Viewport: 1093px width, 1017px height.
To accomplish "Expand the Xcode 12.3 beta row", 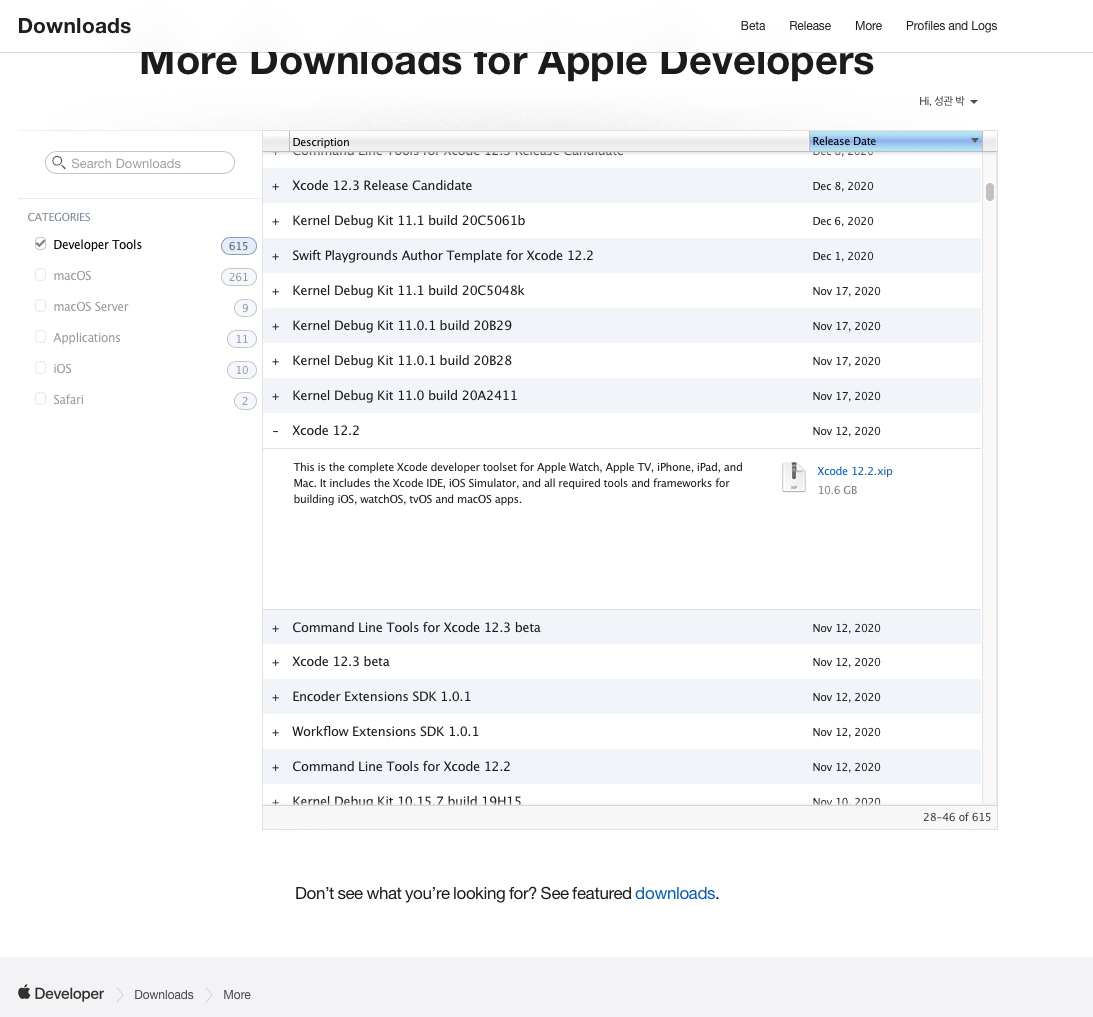I will (275, 663).
